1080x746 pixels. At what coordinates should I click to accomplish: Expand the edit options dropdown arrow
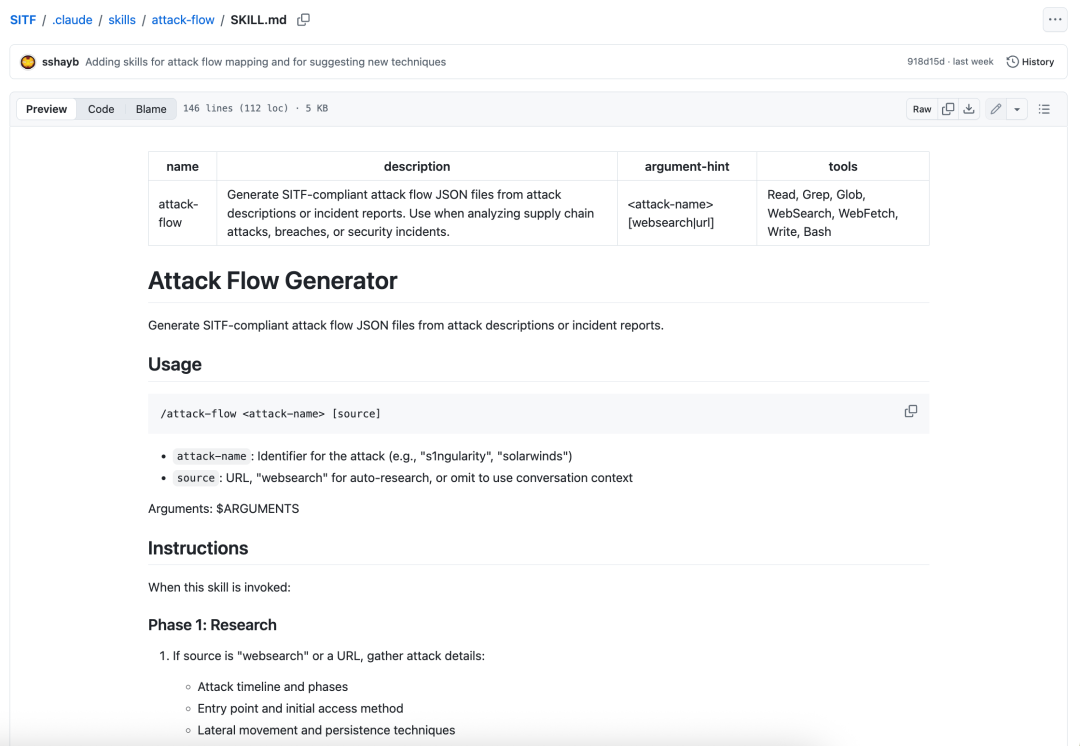1017,109
